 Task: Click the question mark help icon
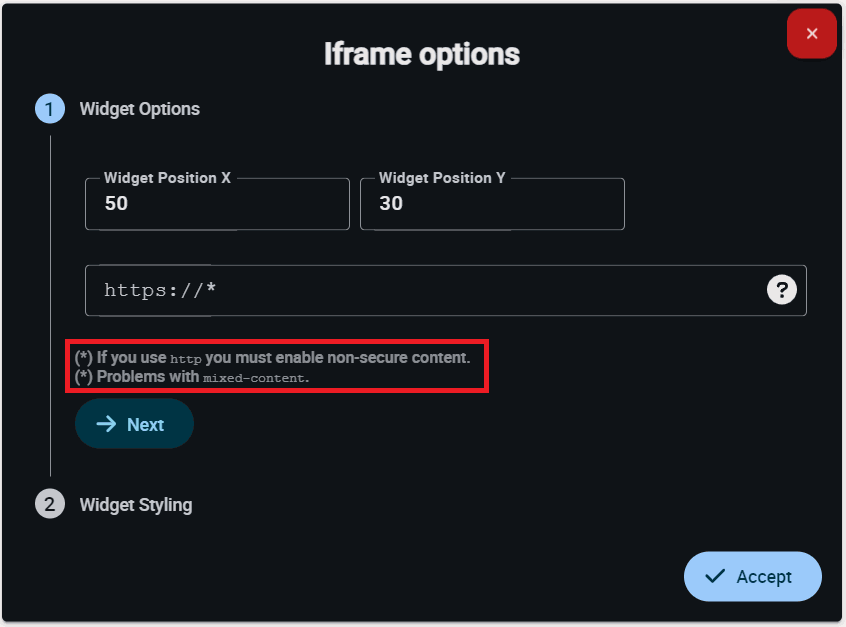click(781, 290)
